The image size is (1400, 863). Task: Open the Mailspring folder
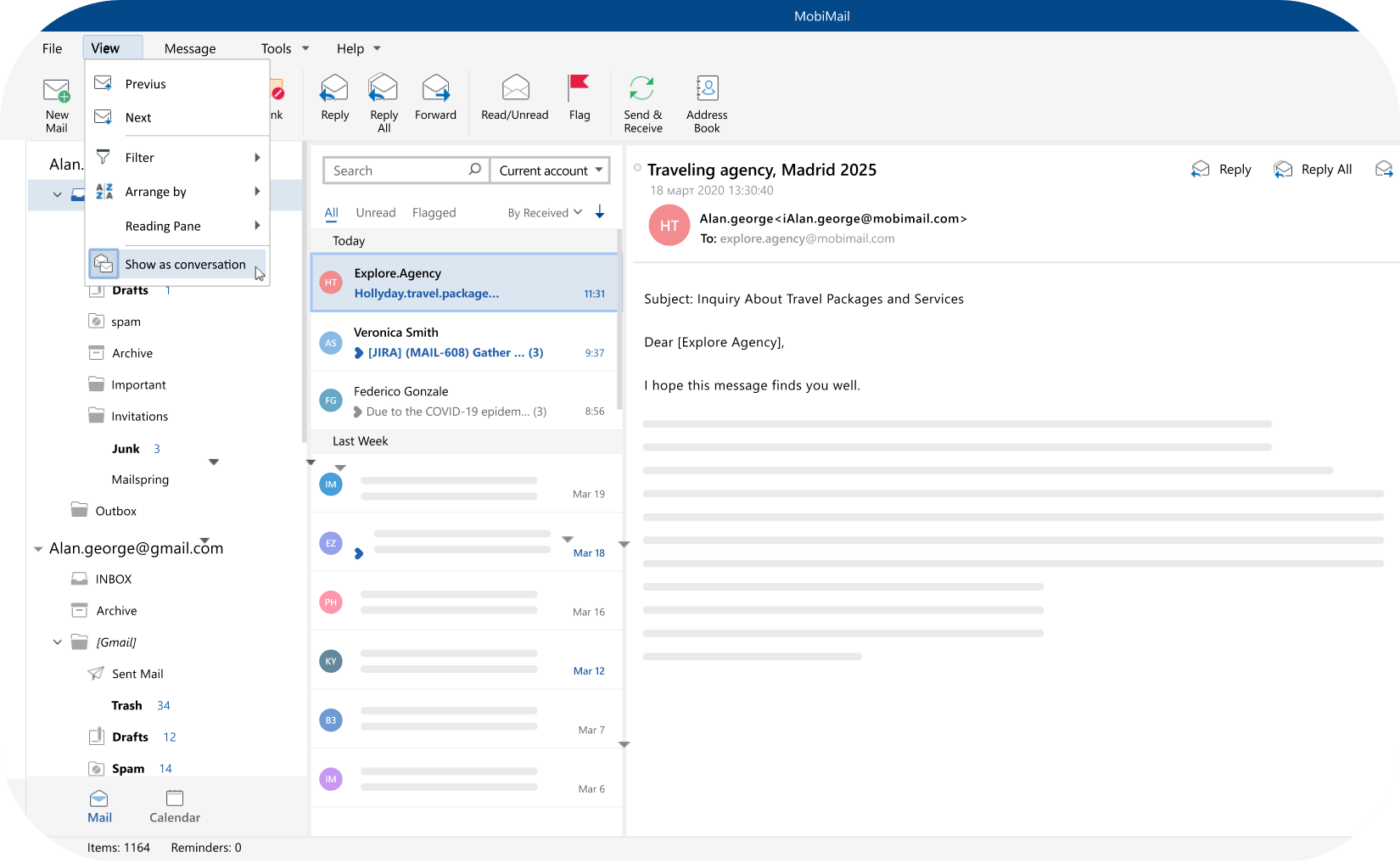(x=140, y=479)
